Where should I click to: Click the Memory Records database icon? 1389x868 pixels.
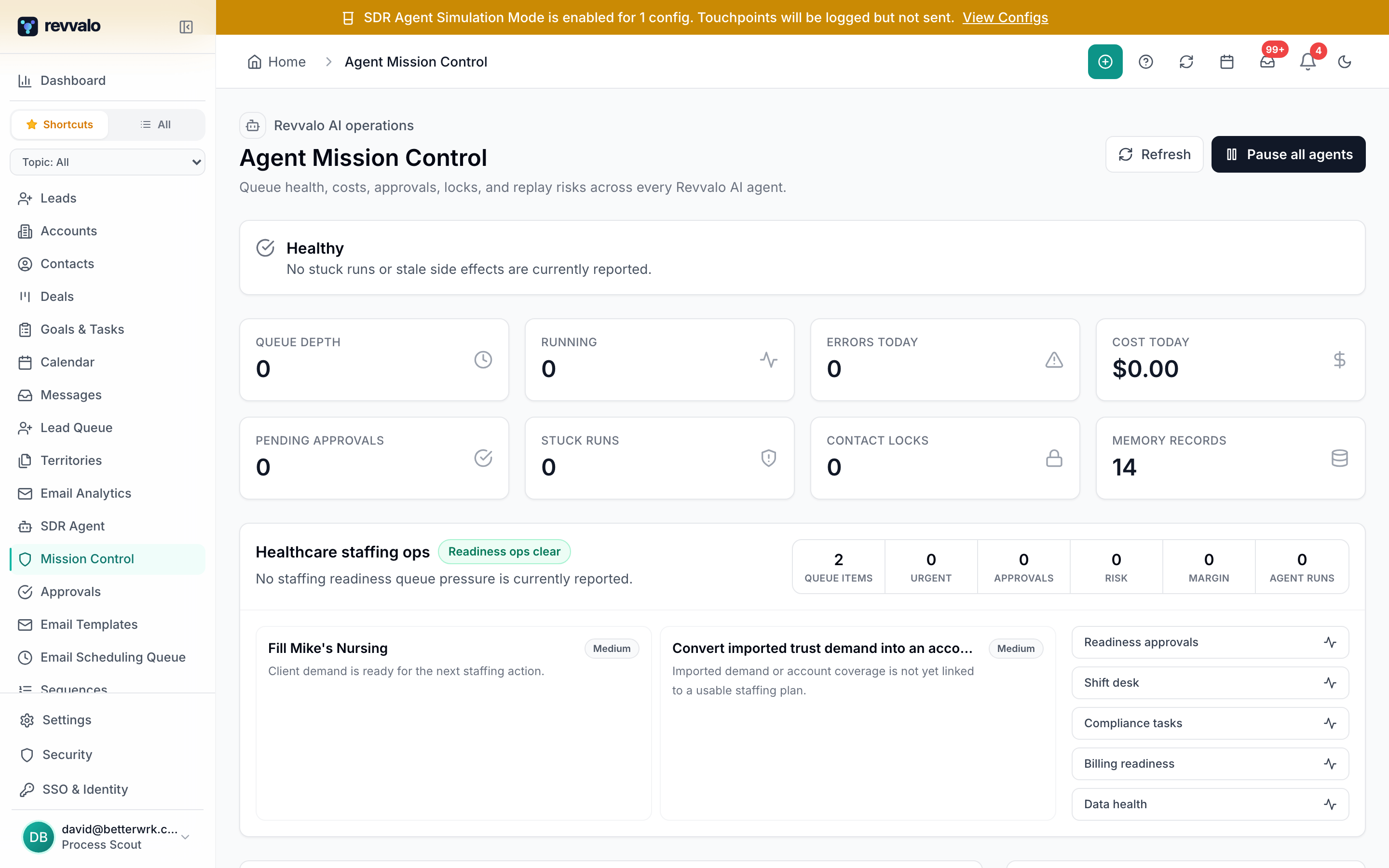(1339, 458)
